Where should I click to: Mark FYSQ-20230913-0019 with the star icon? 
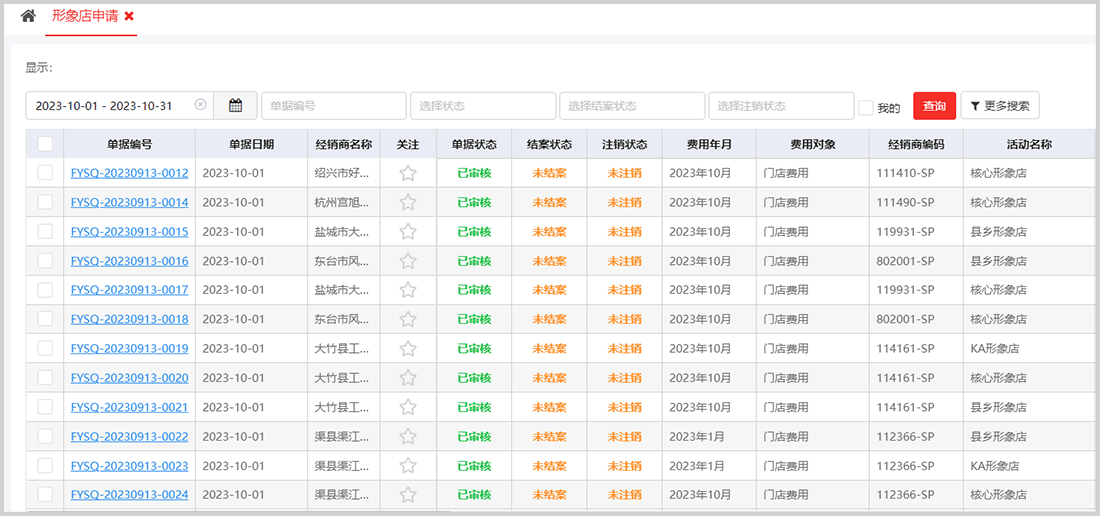408,349
